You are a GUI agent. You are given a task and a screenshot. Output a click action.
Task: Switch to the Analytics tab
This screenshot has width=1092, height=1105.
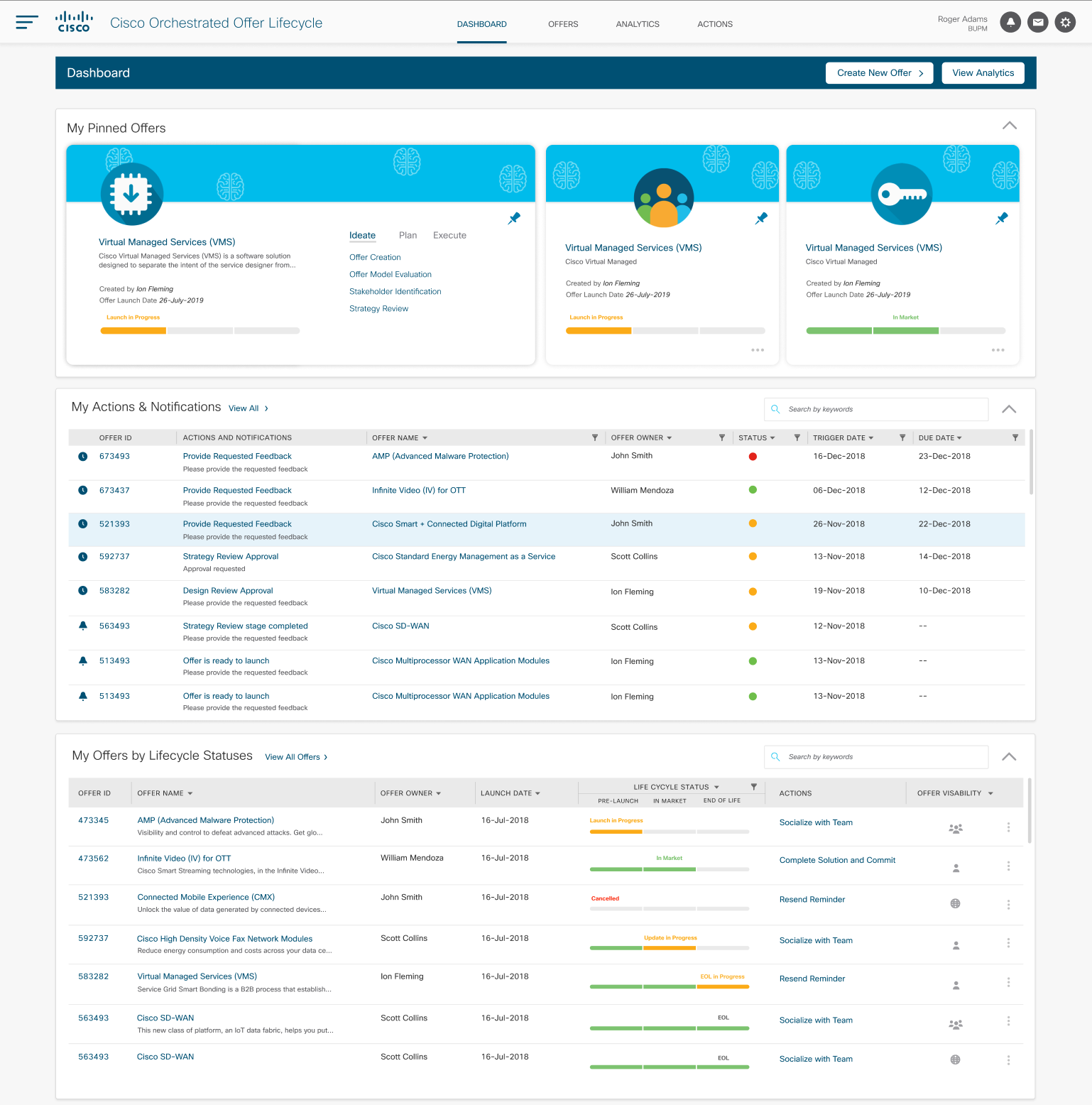point(638,24)
